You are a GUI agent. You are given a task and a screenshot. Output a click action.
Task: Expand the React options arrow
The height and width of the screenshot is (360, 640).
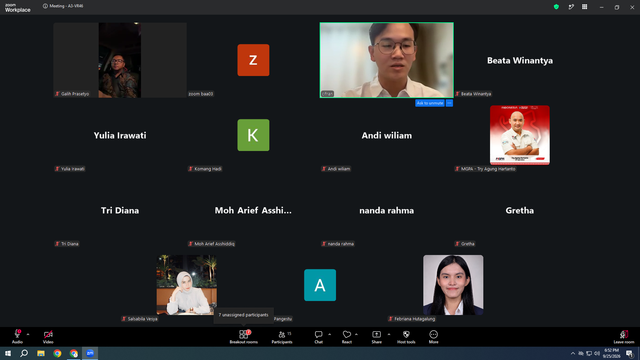[x=356, y=334]
